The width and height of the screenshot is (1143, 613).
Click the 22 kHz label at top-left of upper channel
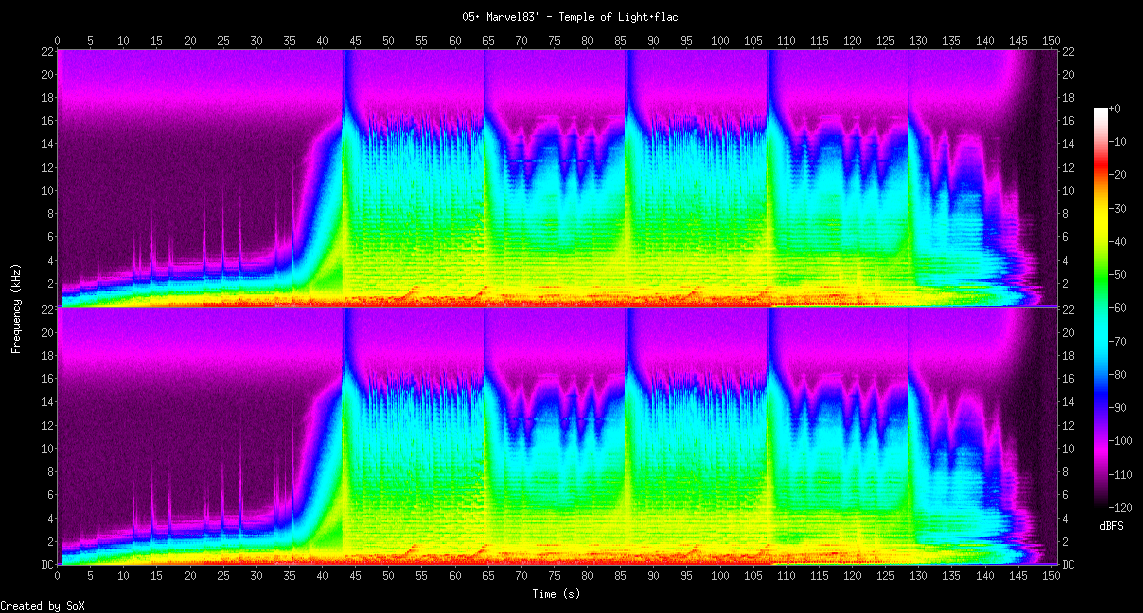tap(47, 52)
